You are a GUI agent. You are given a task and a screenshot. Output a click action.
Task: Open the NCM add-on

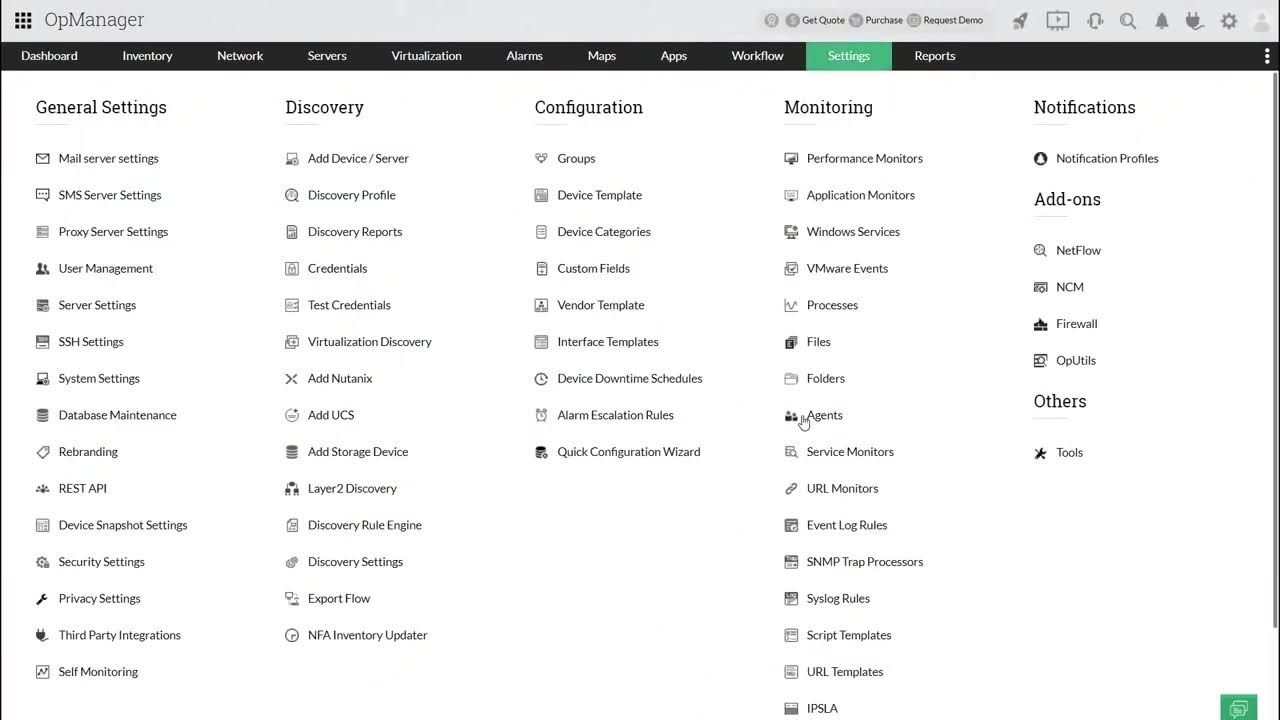[1069, 287]
